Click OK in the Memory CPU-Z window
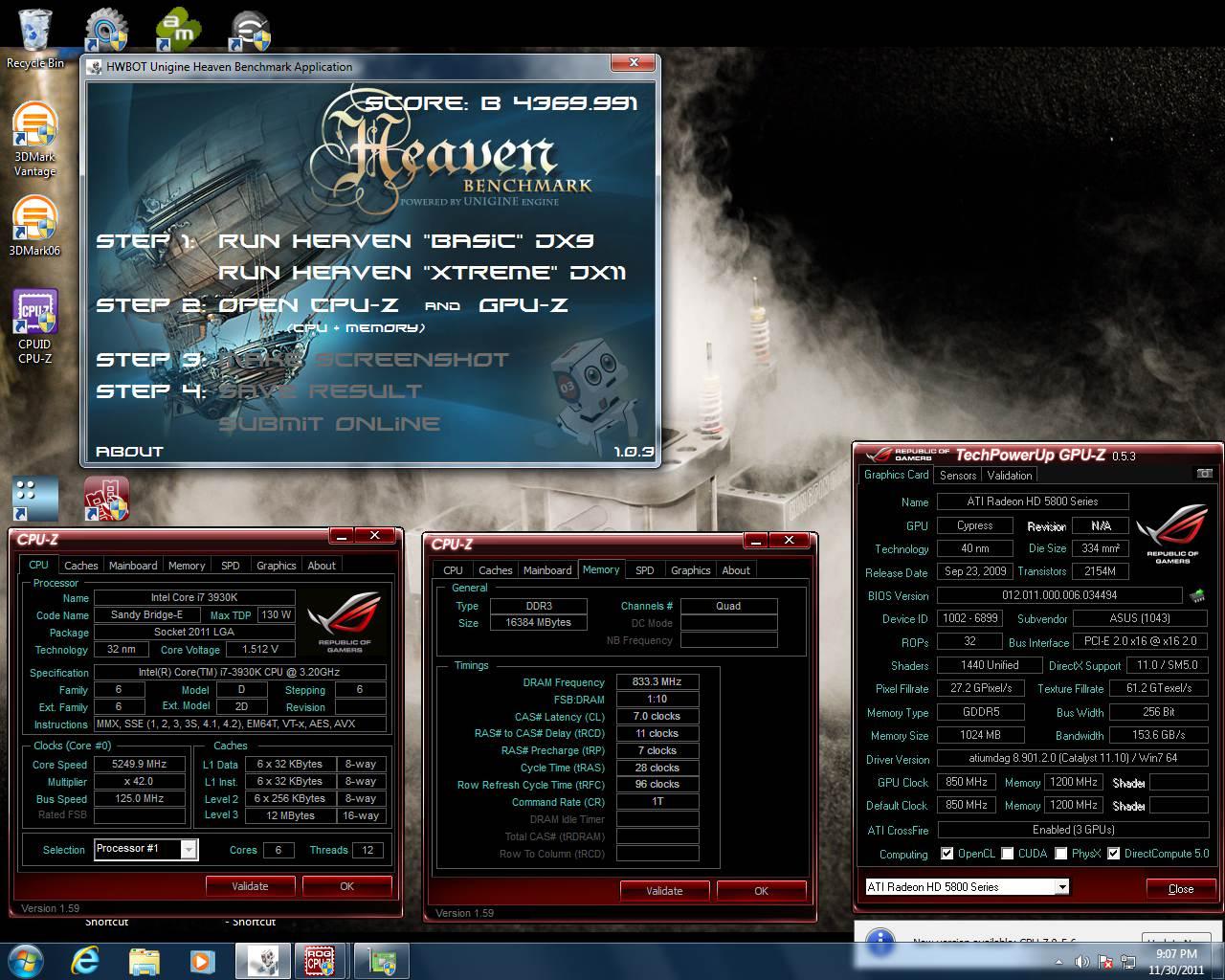The height and width of the screenshot is (980, 1225). [x=761, y=891]
